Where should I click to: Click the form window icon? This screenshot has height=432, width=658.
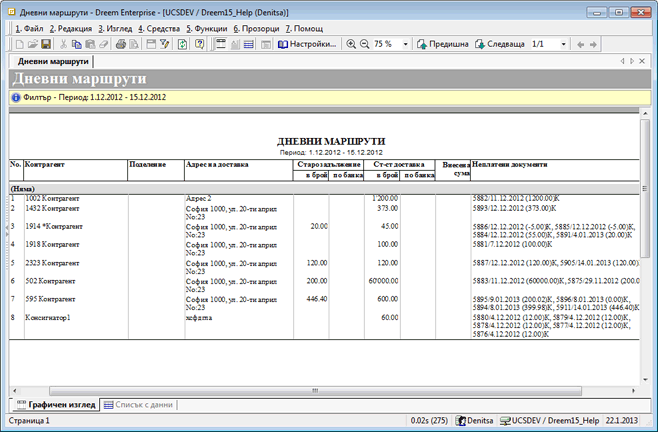pos(151,44)
